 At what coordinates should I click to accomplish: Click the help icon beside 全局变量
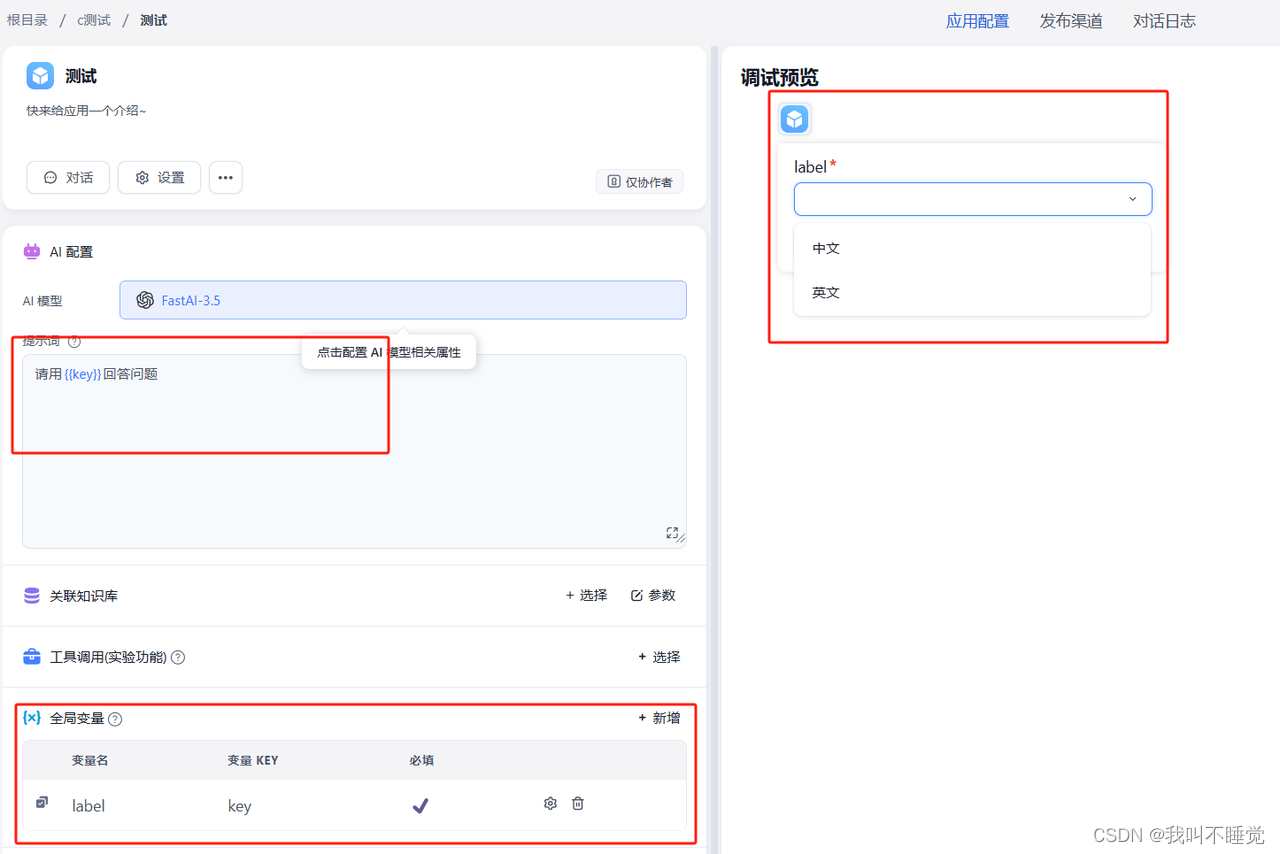[115, 719]
